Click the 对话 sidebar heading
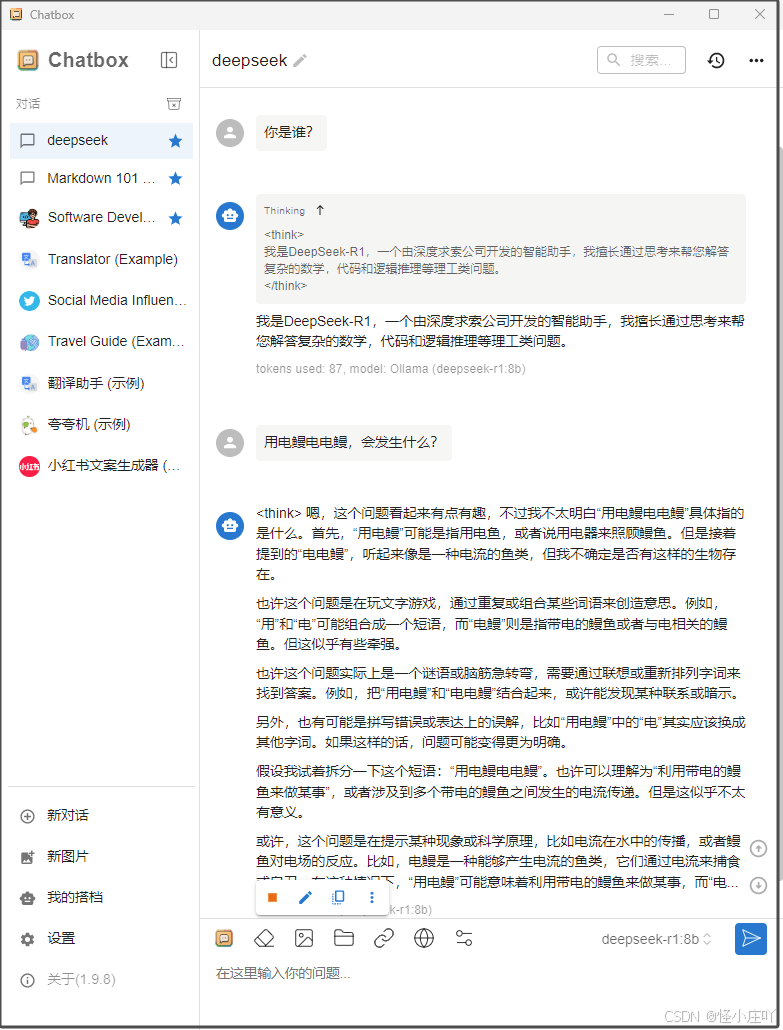 (28, 104)
